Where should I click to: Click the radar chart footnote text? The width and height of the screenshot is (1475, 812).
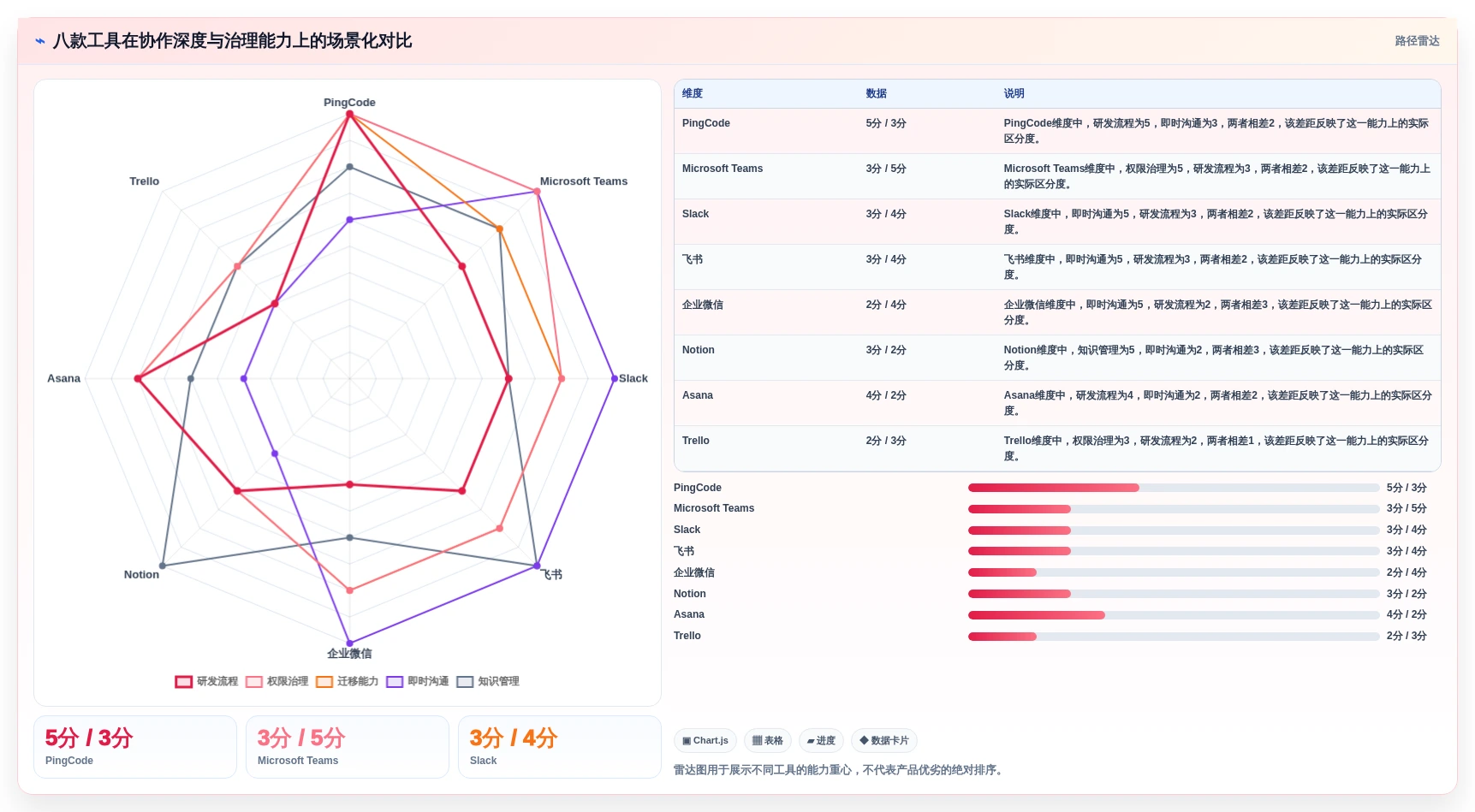coord(839,770)
